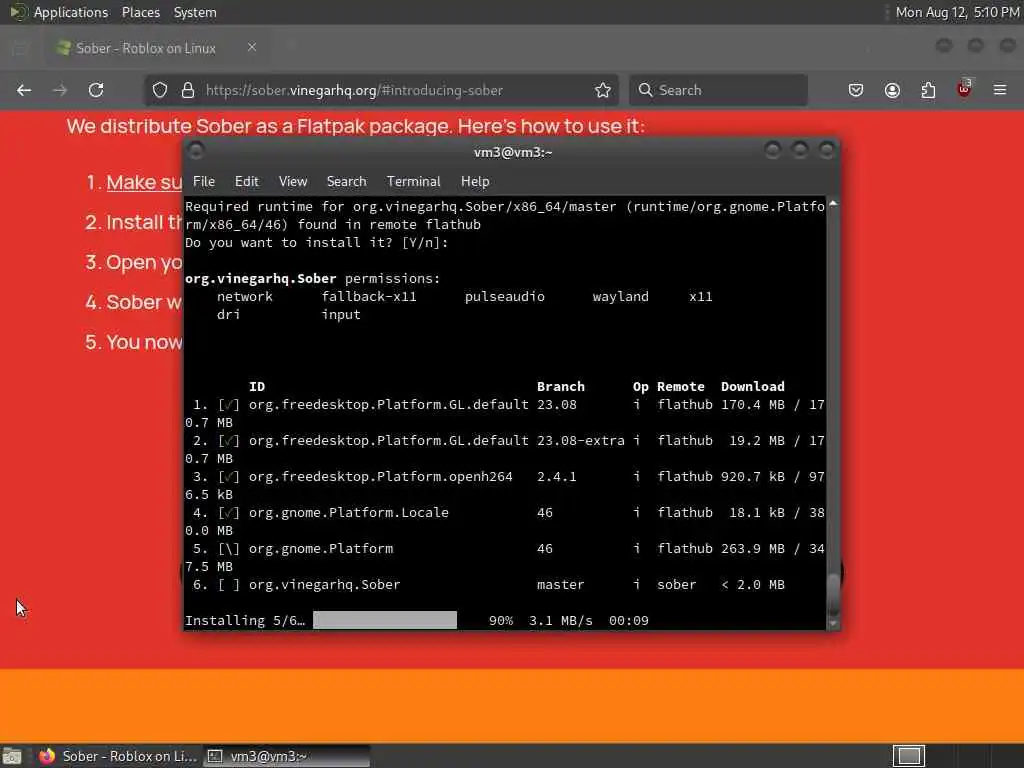Click 'org.freedesktop.Platform.openh264' entry
1024x768 pixels.
381,477
